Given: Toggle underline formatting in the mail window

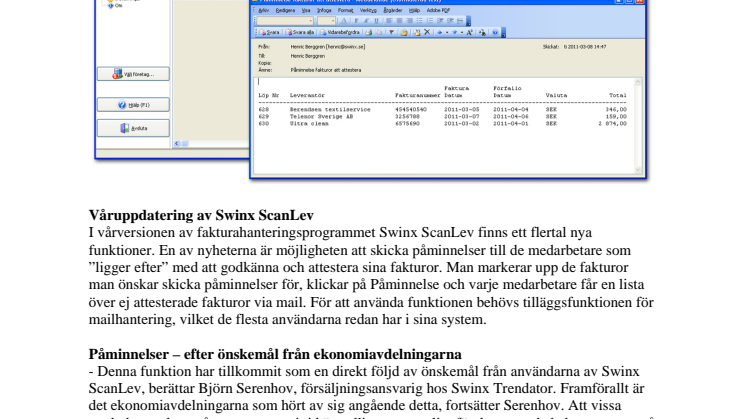Looking at the screenshot, I should point(376,21).
